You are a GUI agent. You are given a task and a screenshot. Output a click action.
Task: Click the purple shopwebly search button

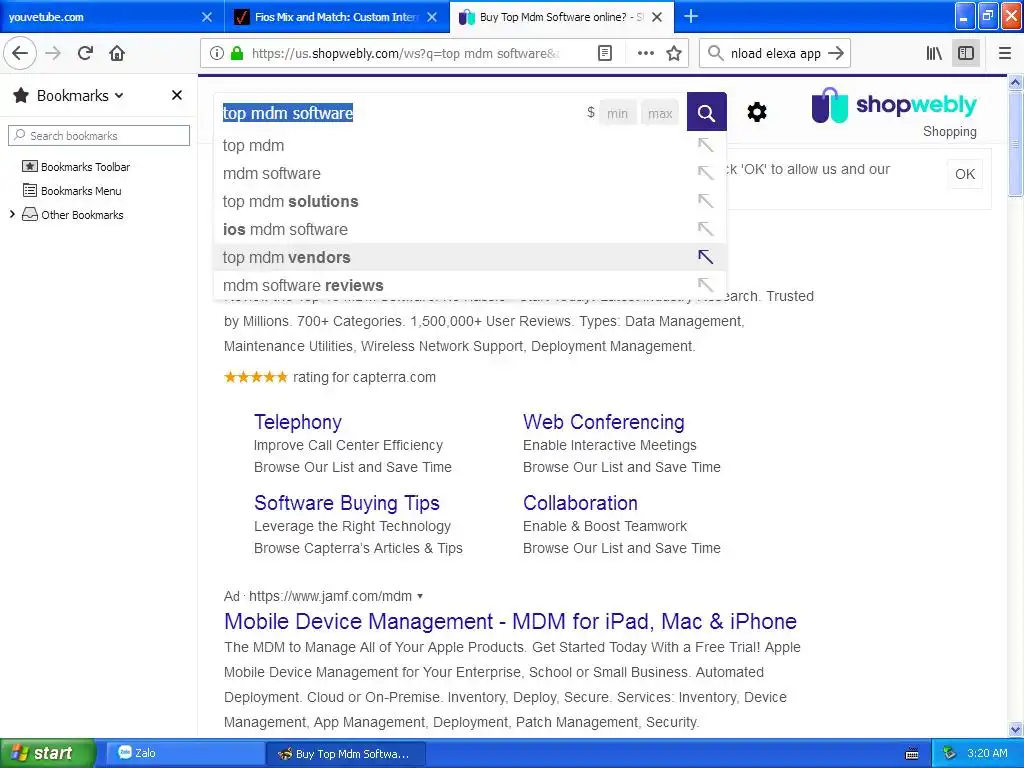coord(706,112)
